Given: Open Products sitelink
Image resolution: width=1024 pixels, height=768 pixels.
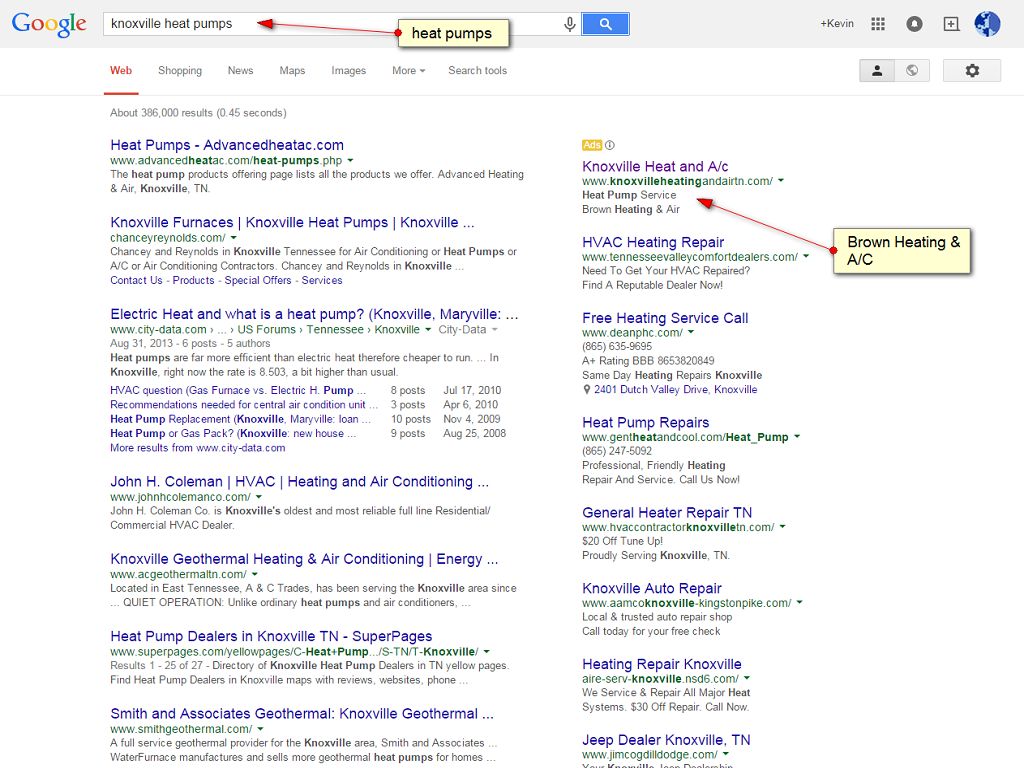Looking at the screenshot, I should (193, 280).
